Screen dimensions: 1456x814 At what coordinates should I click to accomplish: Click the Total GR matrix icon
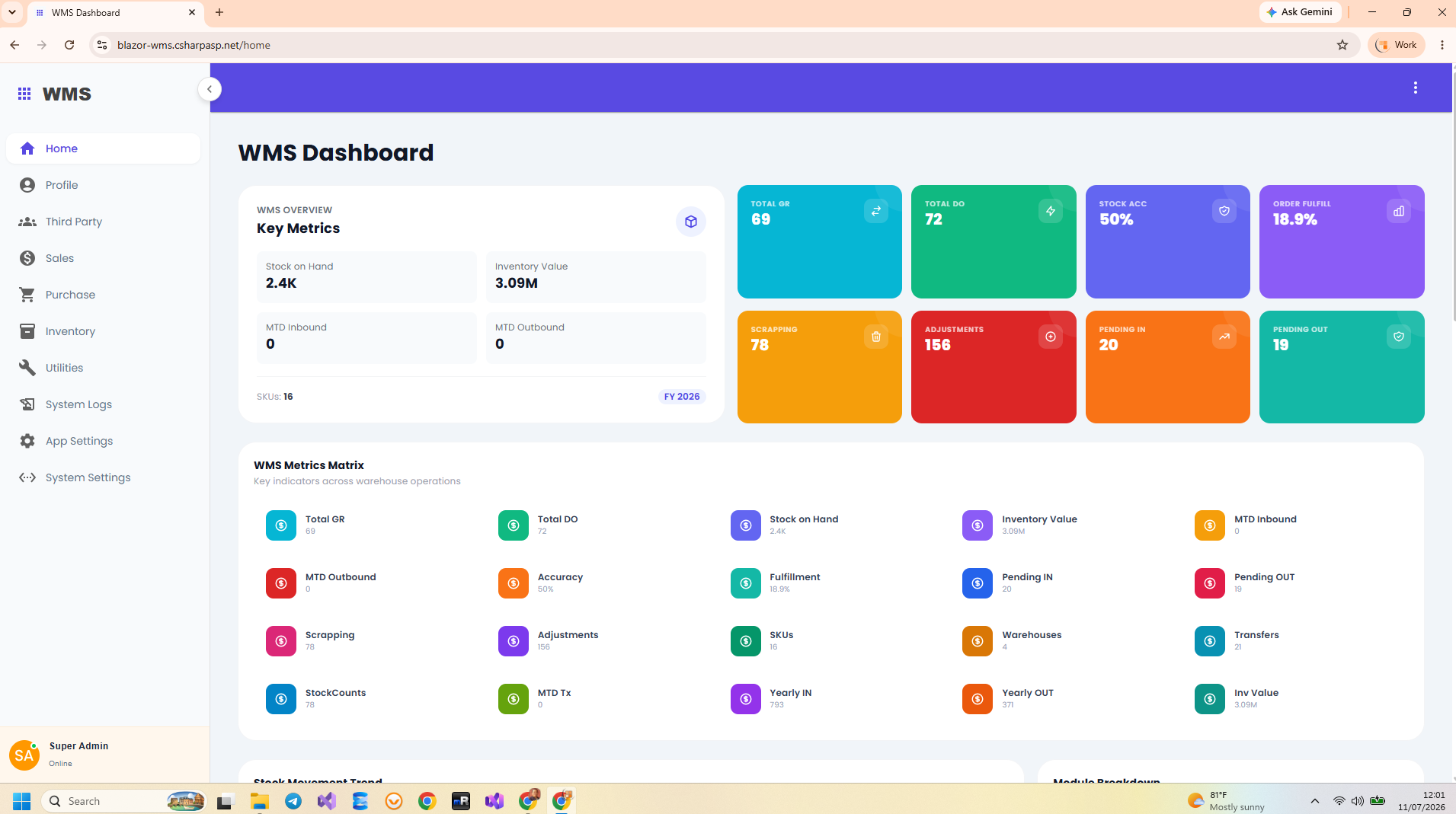coord(281,525)
